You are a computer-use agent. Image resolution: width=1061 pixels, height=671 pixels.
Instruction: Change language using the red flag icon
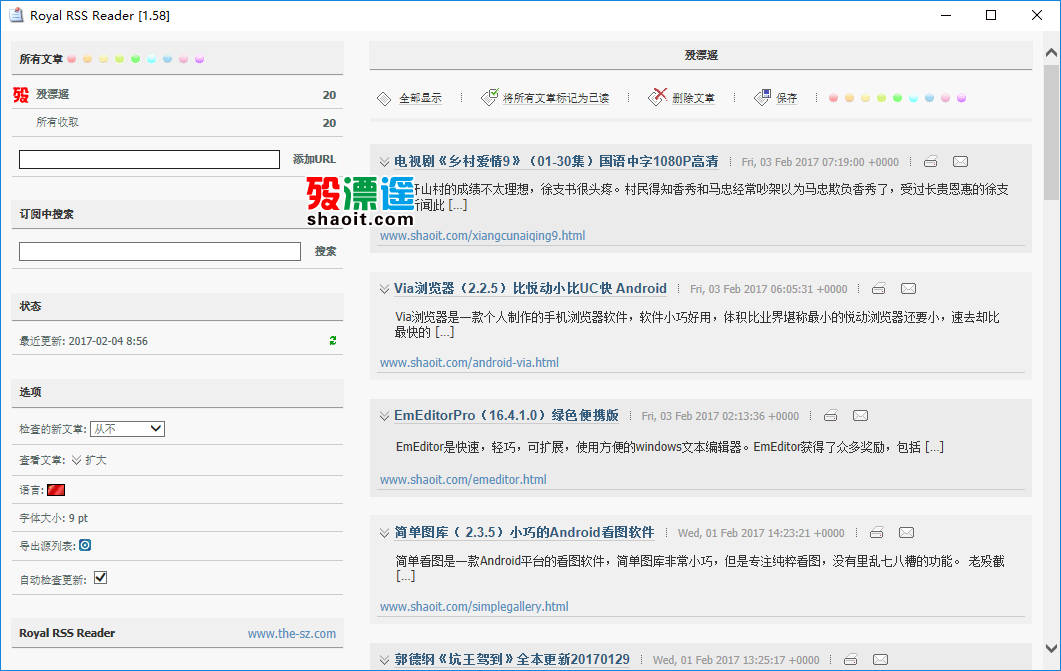56,490
